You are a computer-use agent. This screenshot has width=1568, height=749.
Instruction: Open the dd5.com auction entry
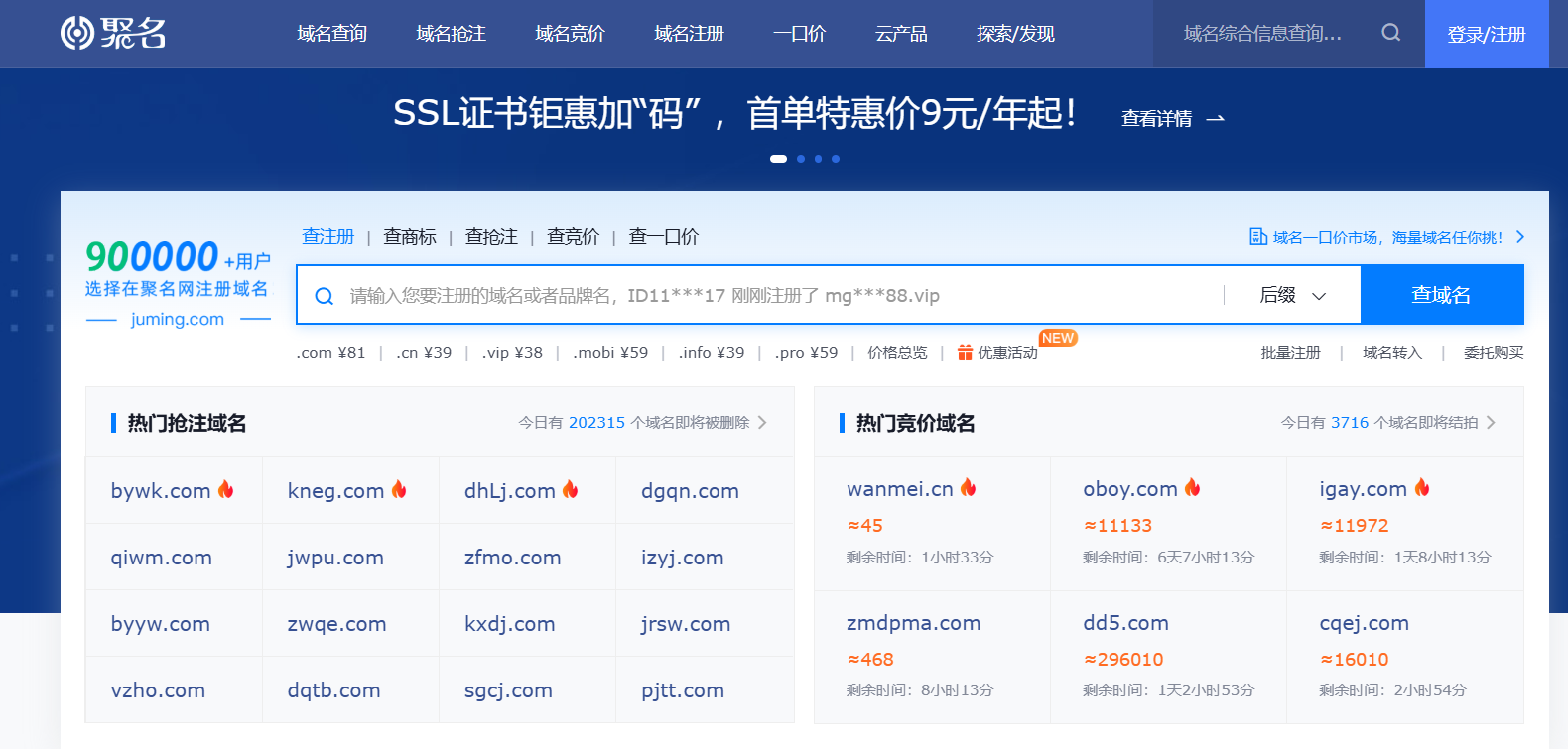(x=1125, y=623)
